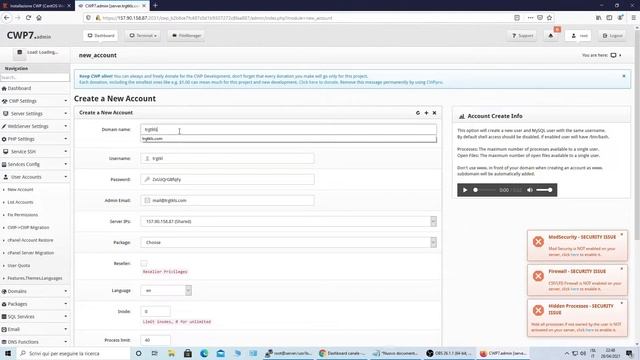This screenshot has height=360, width=640.
Task: Collapse User Accounts in the sidebar
Action: (35, 177)
